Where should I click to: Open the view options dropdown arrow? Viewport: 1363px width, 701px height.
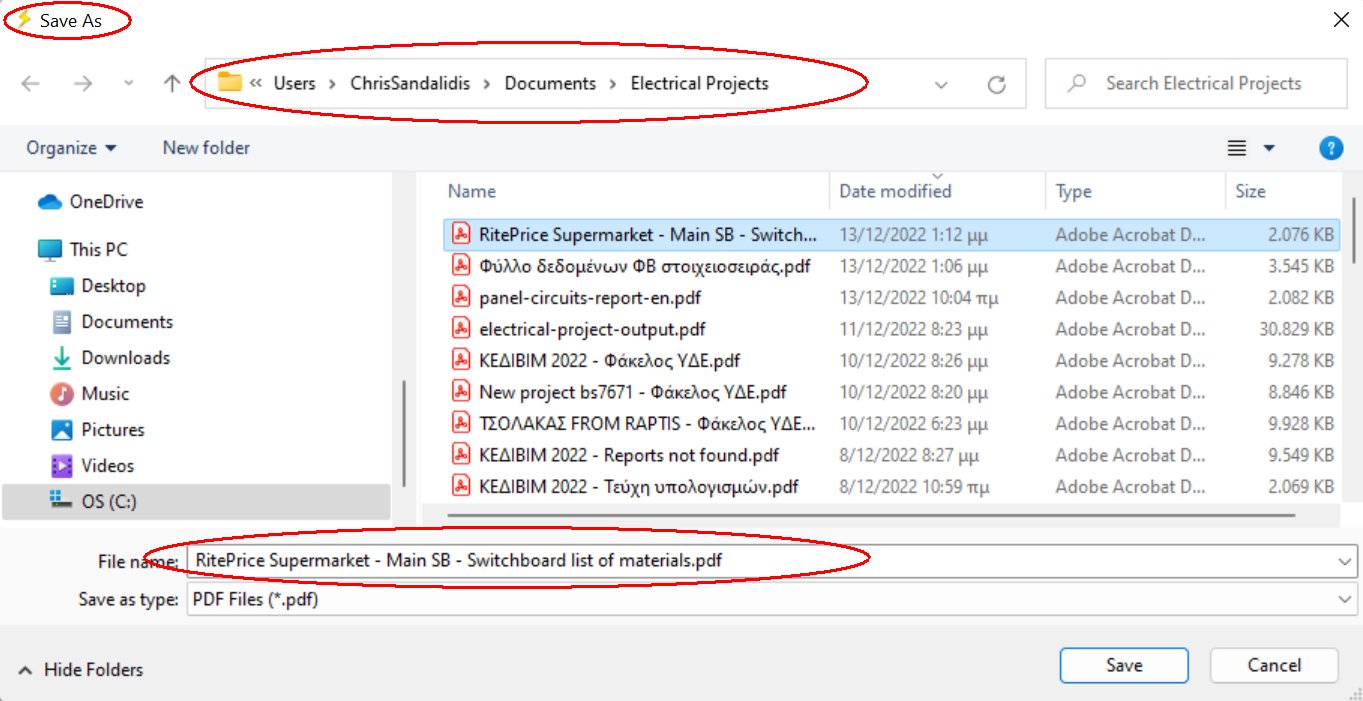[1269, 148]
